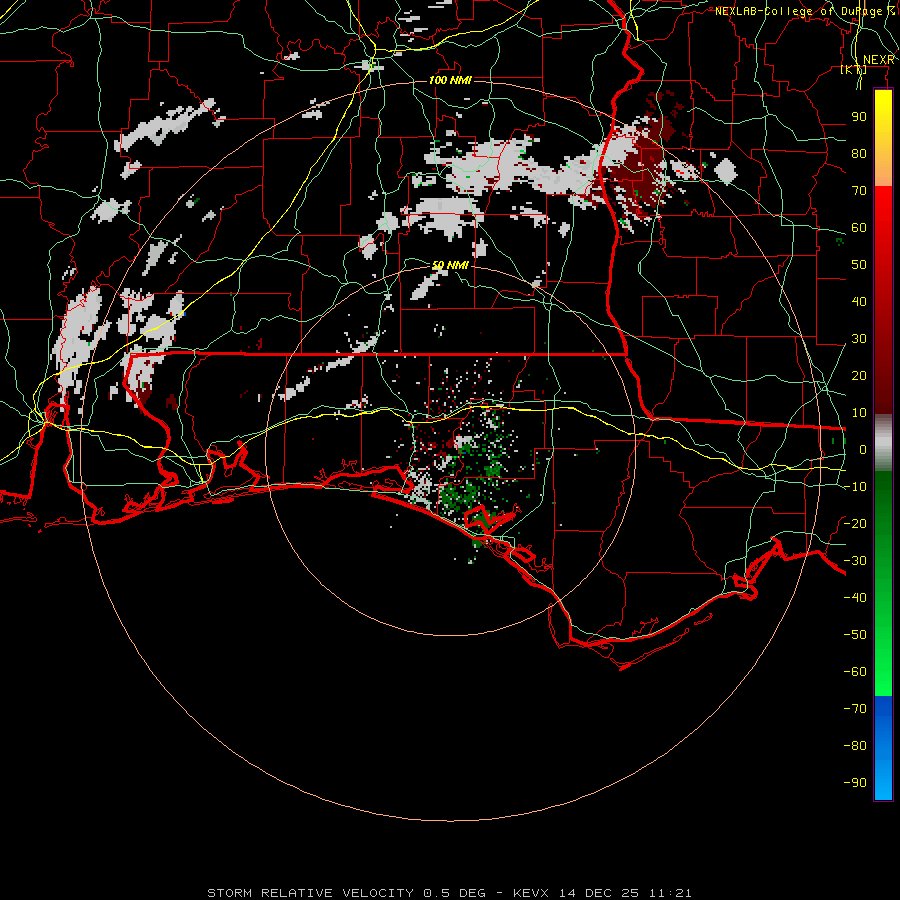The image size is (900, 900).
Task: Click the 20 value on velocity scale
Action: 859,376
